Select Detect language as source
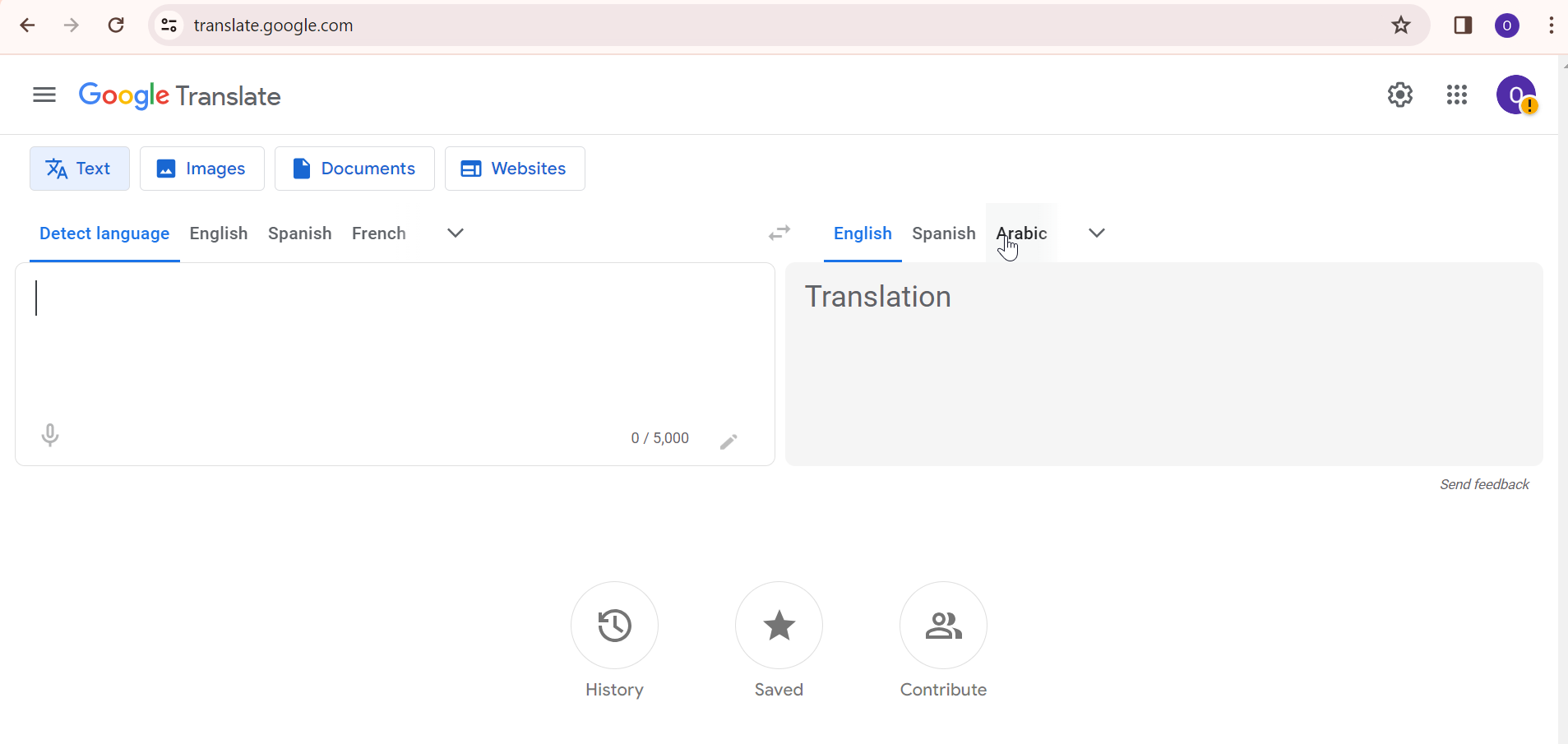Screen dimensions: 1568x744 click(x=104, y=233)
